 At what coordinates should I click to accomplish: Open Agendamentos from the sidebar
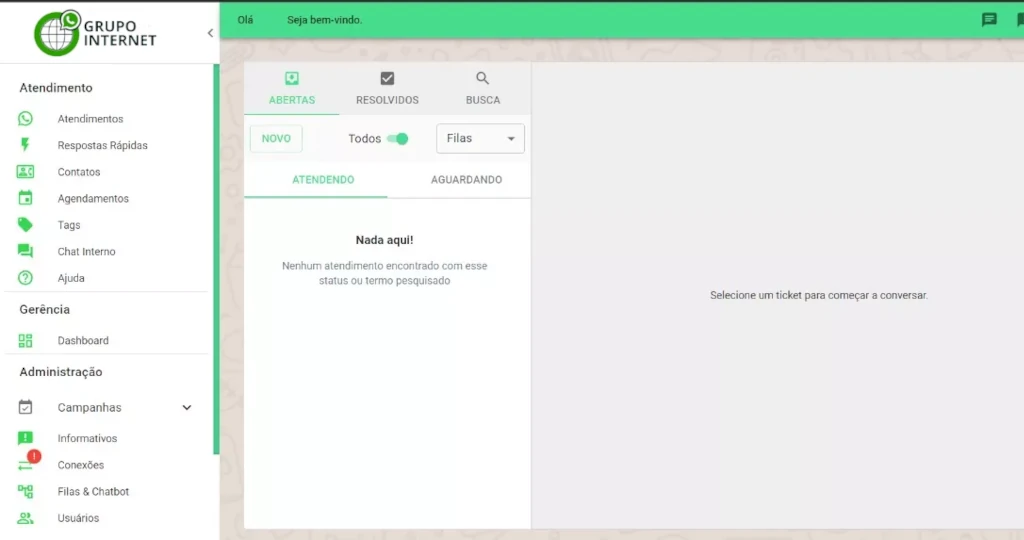(93, 199)
